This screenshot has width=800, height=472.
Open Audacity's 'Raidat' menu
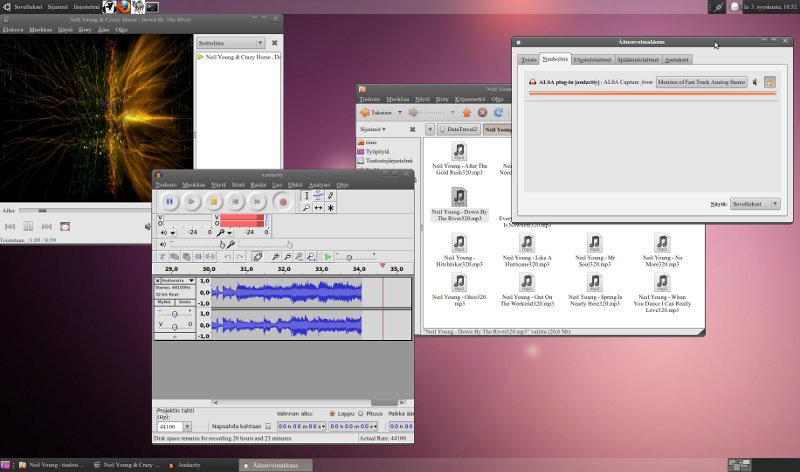(258, 185)
